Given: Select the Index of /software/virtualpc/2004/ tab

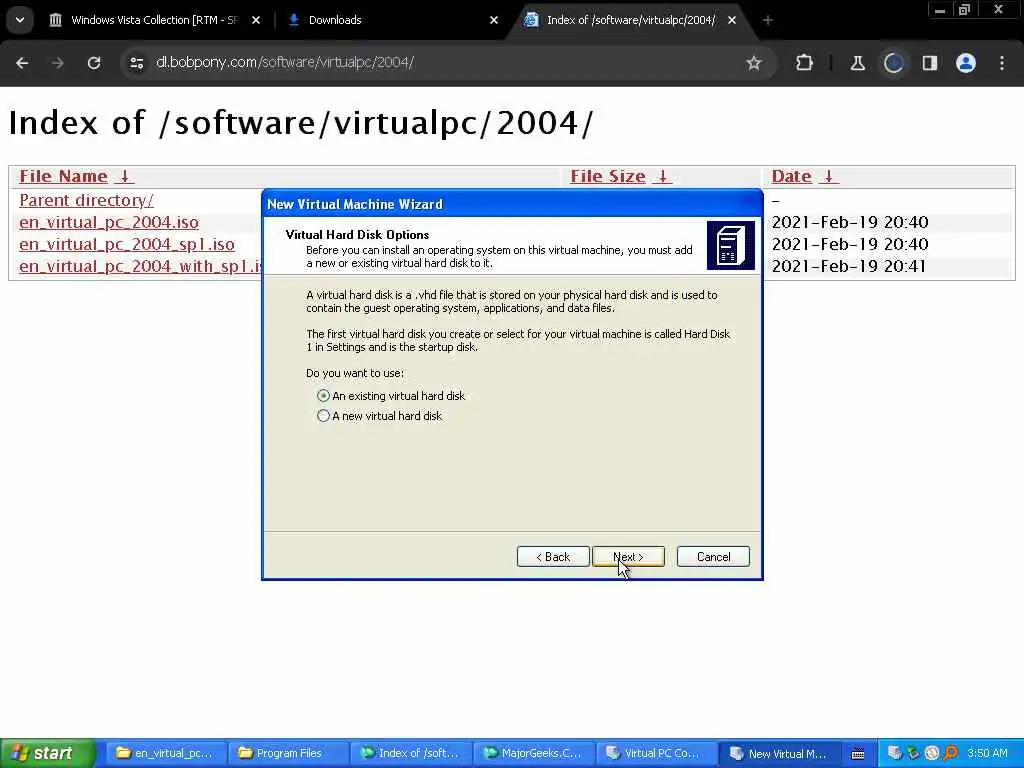Looking at the screenshot, I should (630, 20).
